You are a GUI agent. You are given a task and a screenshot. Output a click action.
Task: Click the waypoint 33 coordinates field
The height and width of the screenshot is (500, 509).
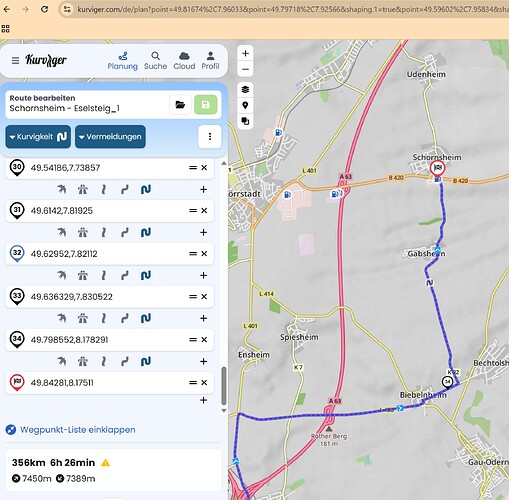tap(109, 297)
